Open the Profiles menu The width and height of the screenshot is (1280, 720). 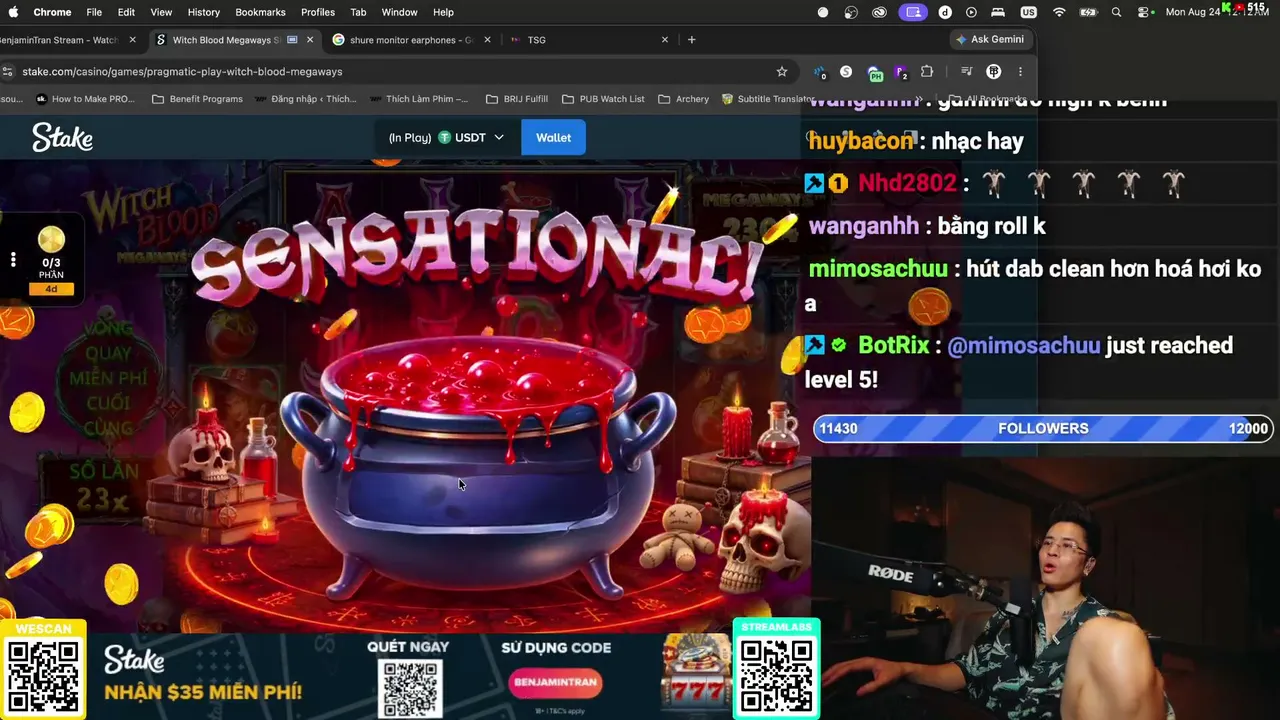tap(318, 12)
